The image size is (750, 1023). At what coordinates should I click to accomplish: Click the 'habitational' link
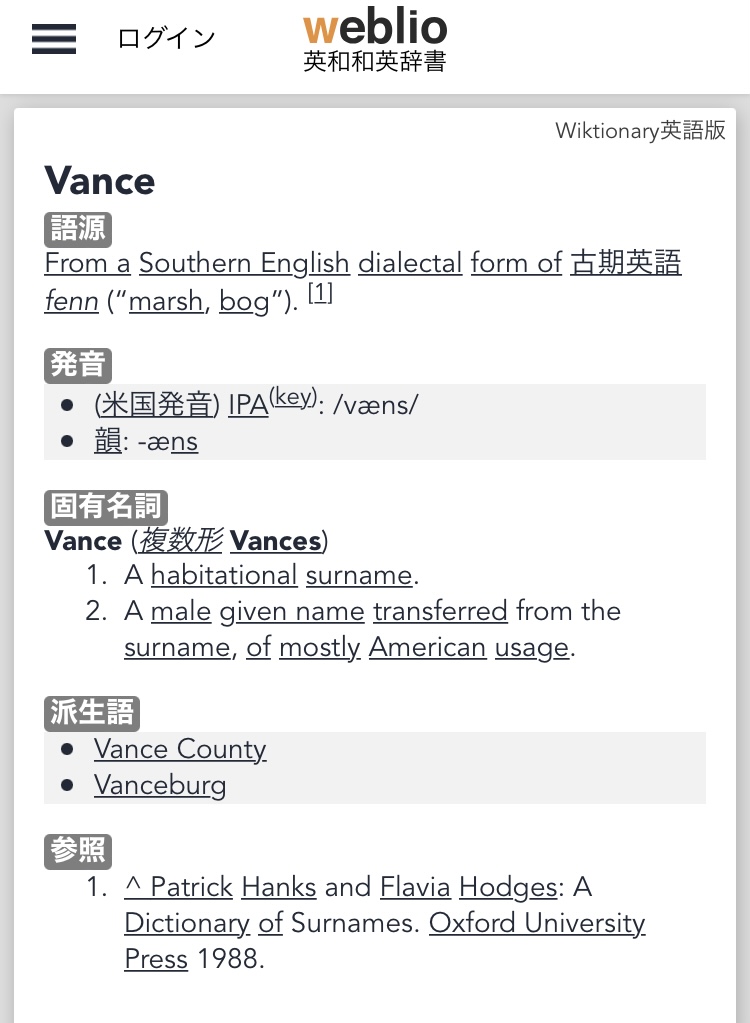pos(224,575)
